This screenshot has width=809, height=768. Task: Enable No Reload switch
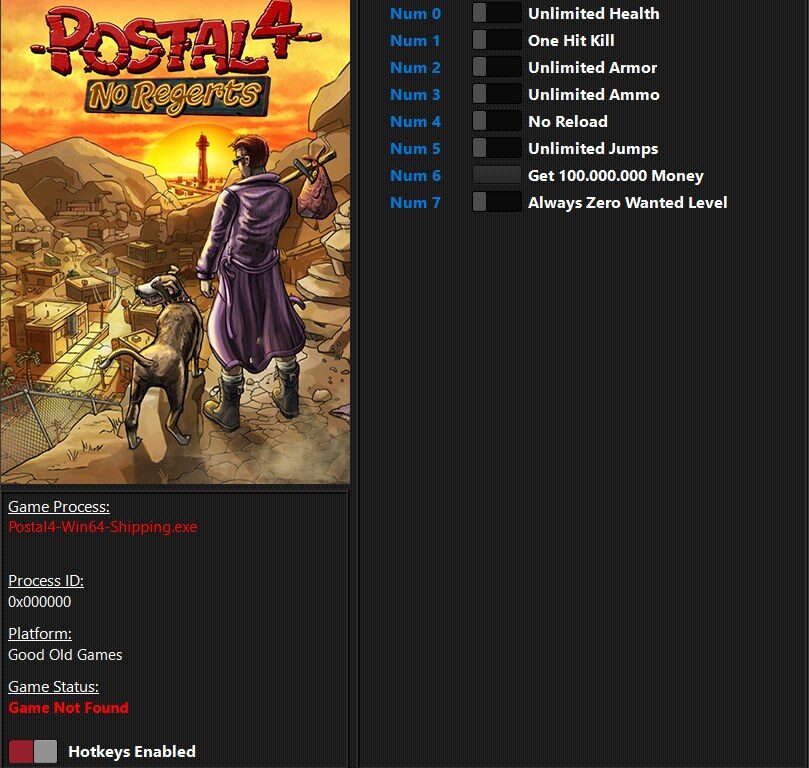(496, 121)
